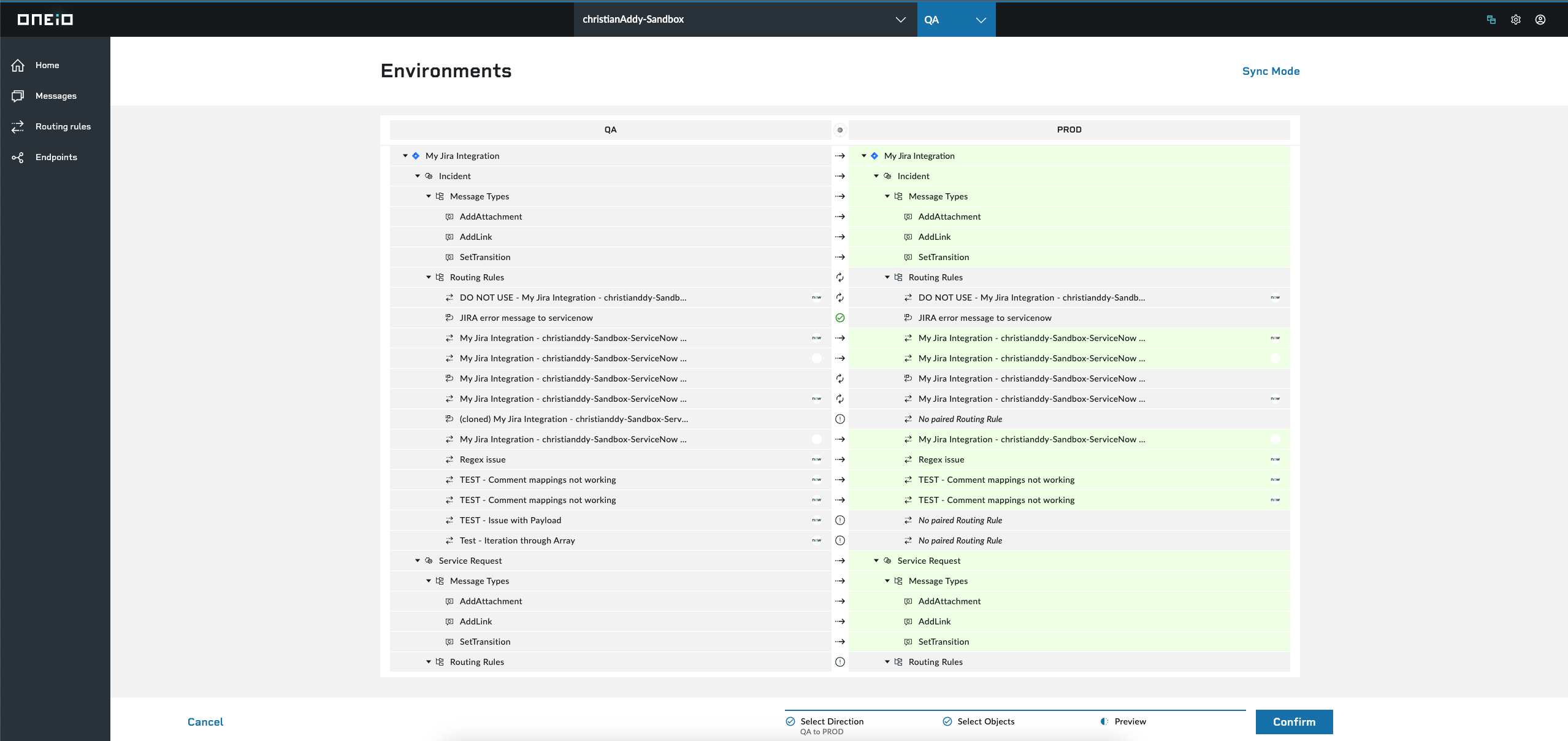1568x741 pixels.
Task: Click folder icon beside PROD Service Request Message Types
Action: pos(898,581)
